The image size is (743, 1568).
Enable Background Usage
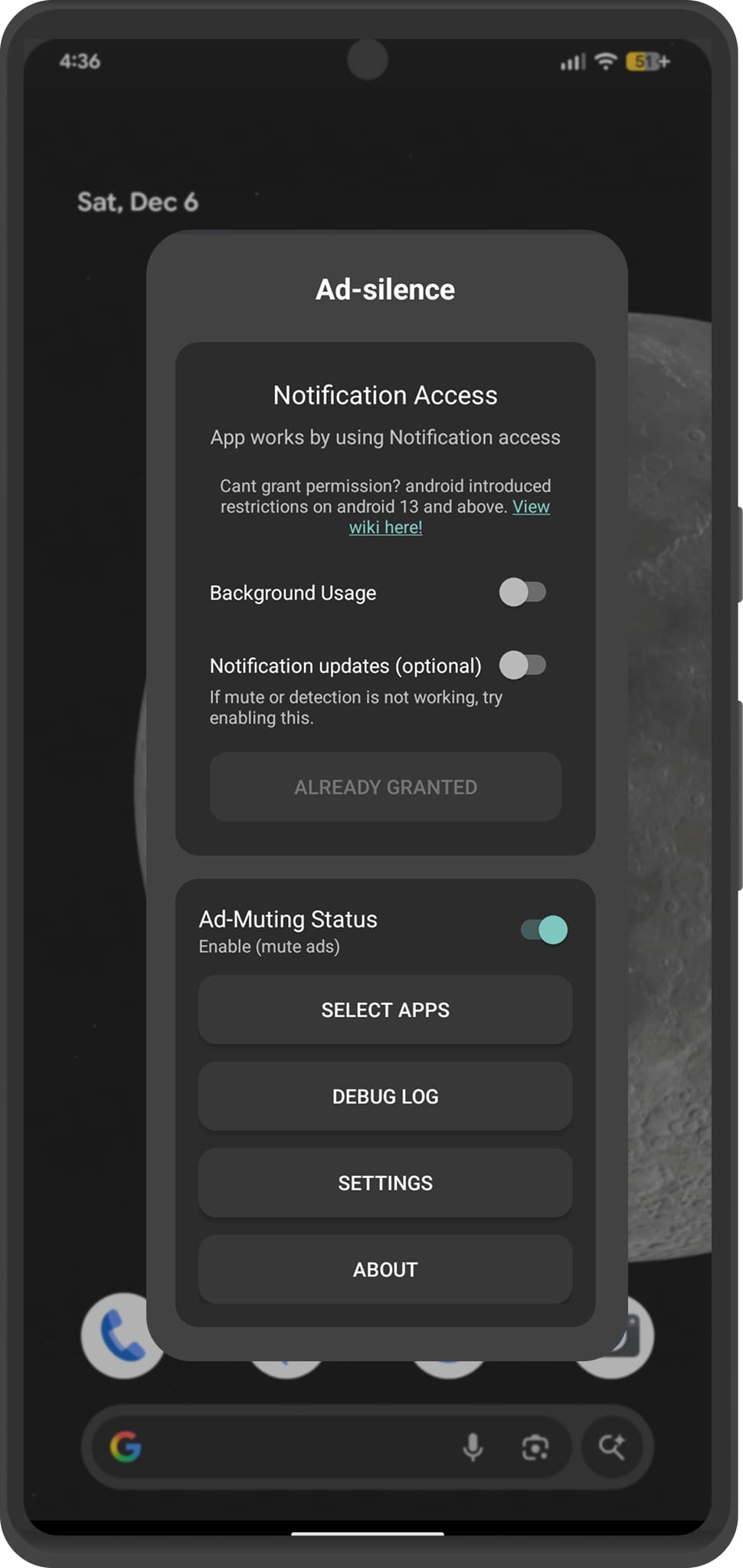(525, 592)
